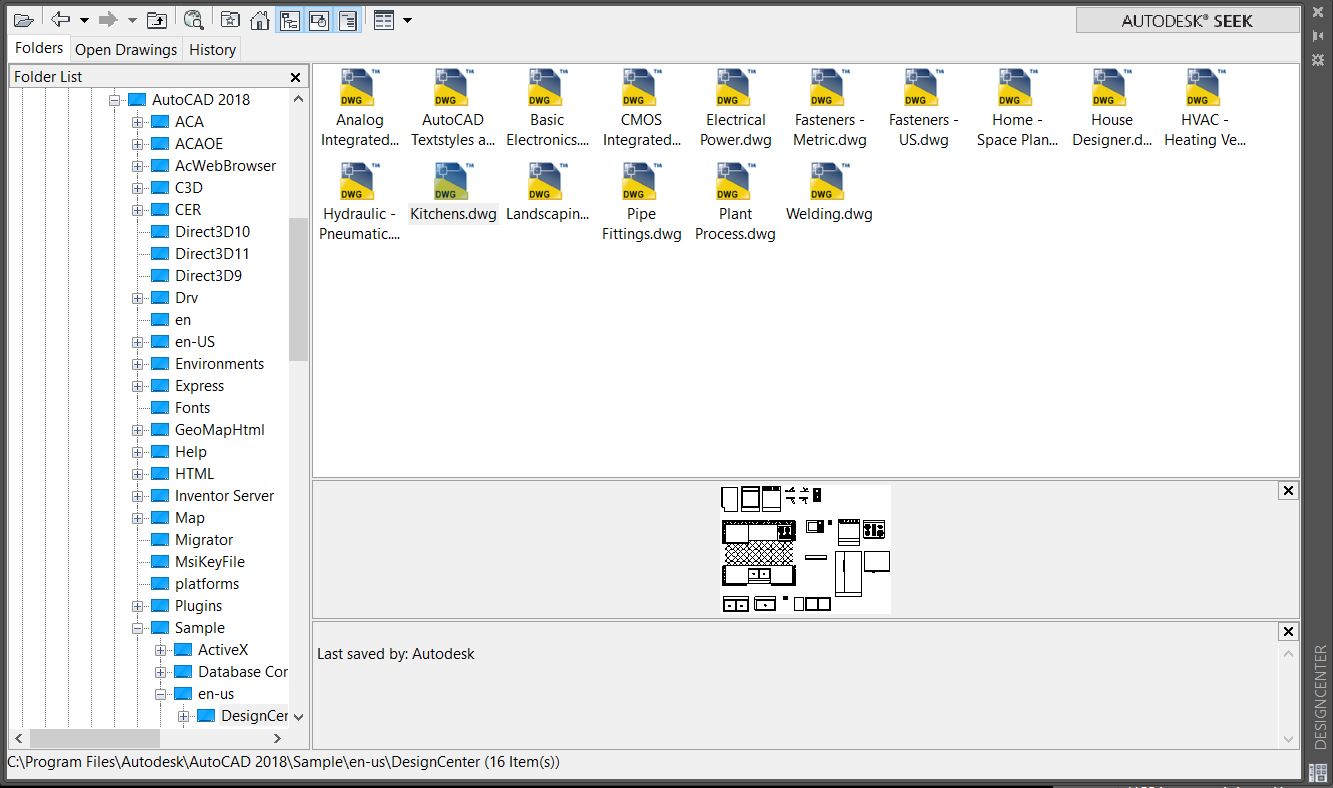
Task: Click the Autodesk Seek button
Action: click(1187, 20)
